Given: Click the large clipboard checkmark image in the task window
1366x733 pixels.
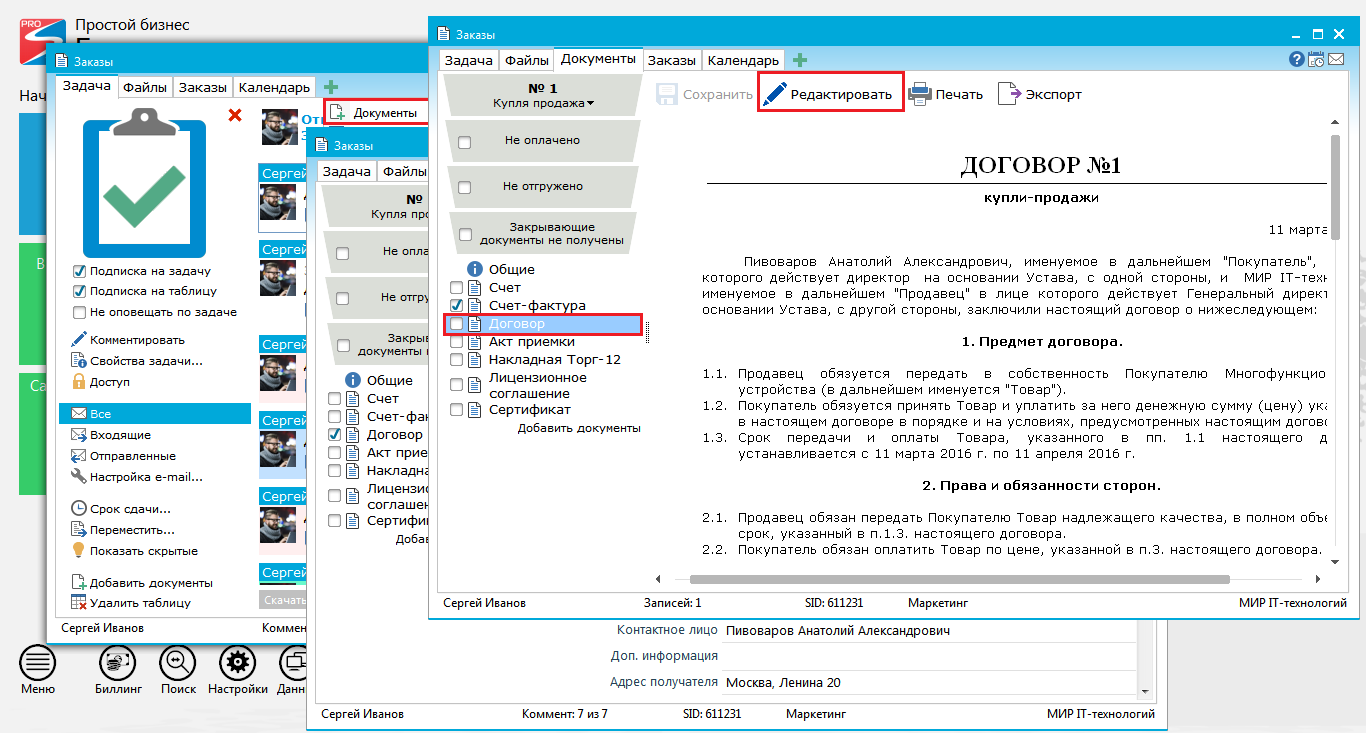Looking at the screenshot, I should [145, 182].
